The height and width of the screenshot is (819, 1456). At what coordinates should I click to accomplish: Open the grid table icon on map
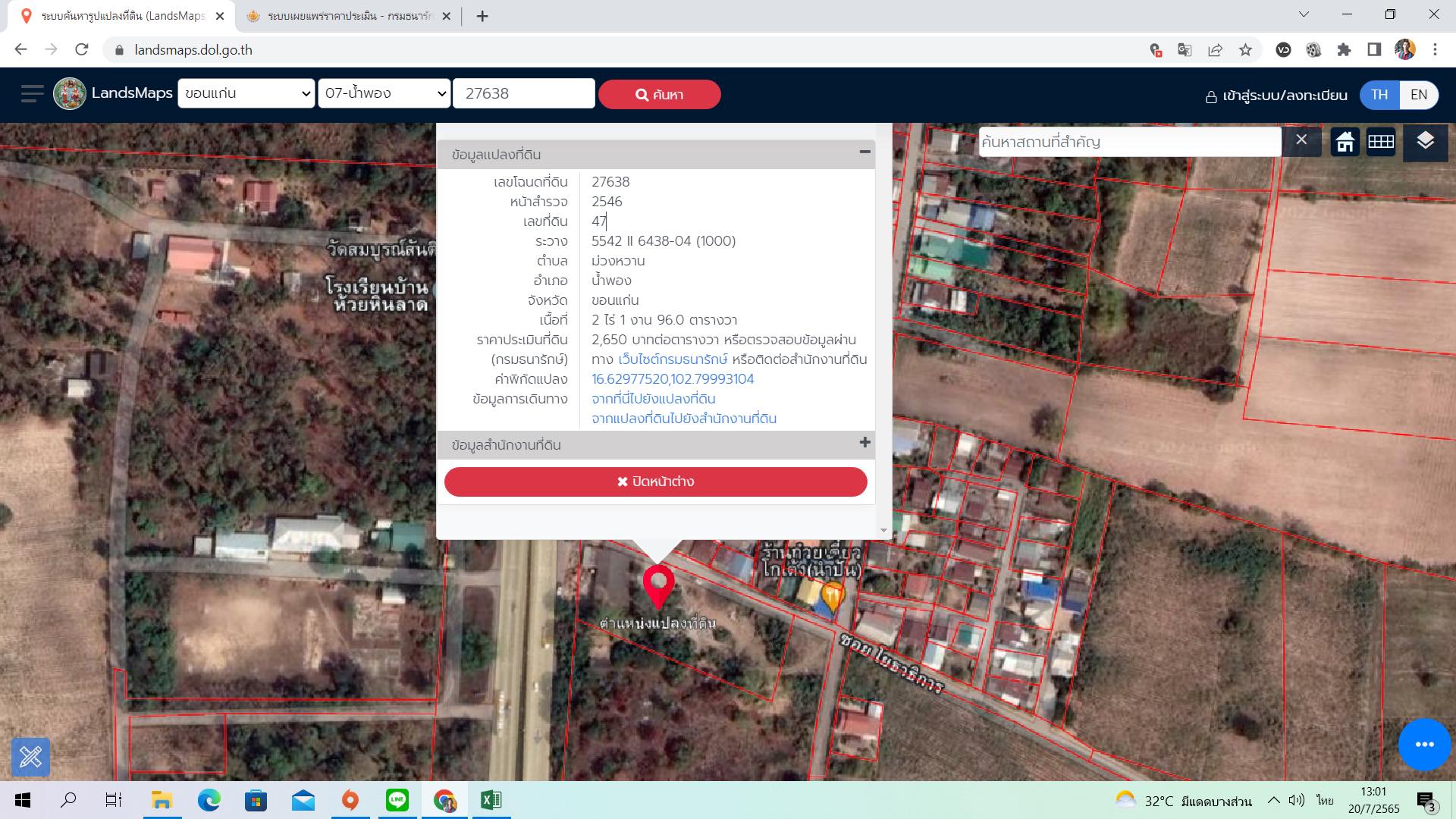(1381, 142)
